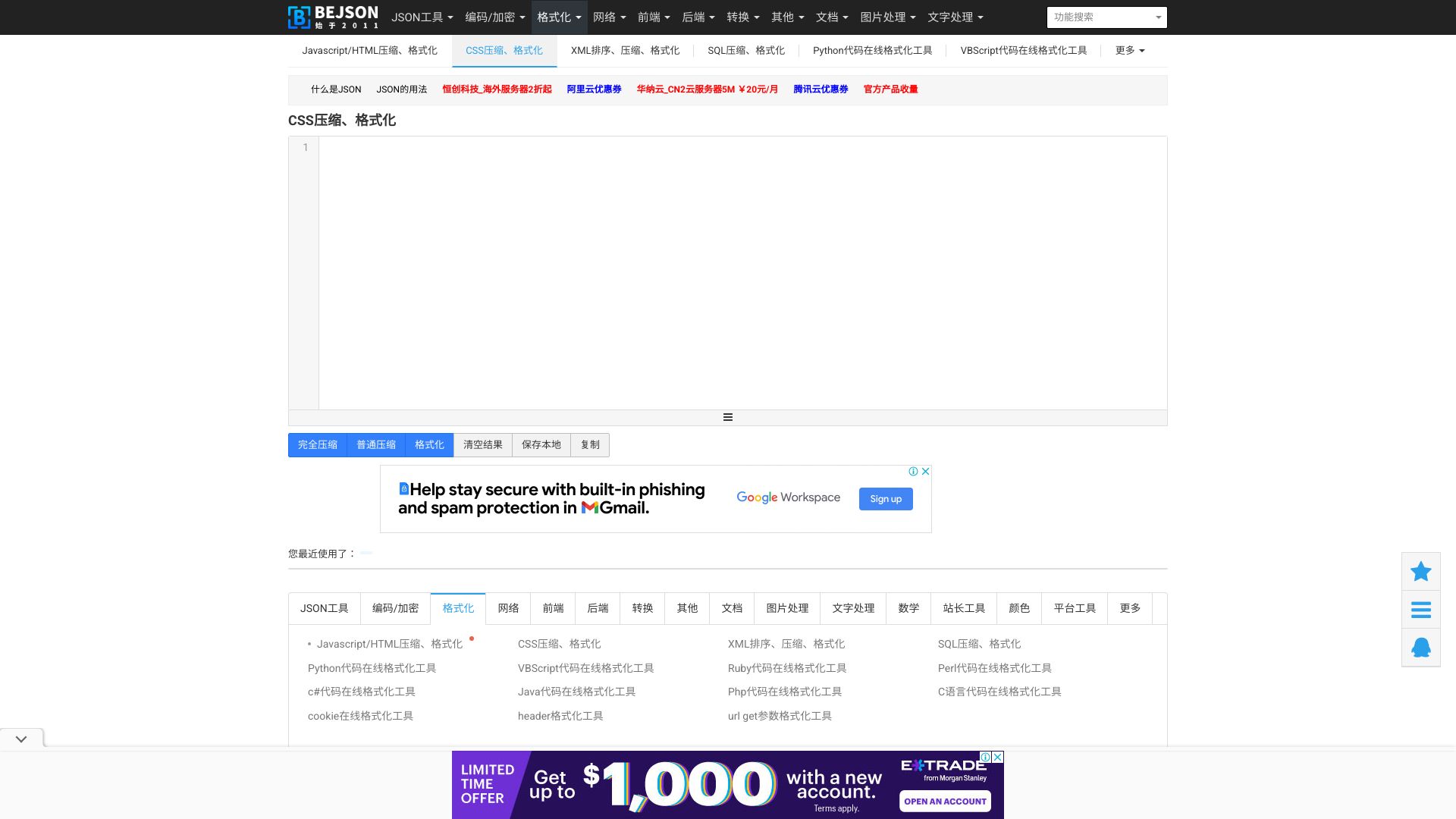
Task: Click Sign up in Google Workspace ad
Action: pos(886,499)
